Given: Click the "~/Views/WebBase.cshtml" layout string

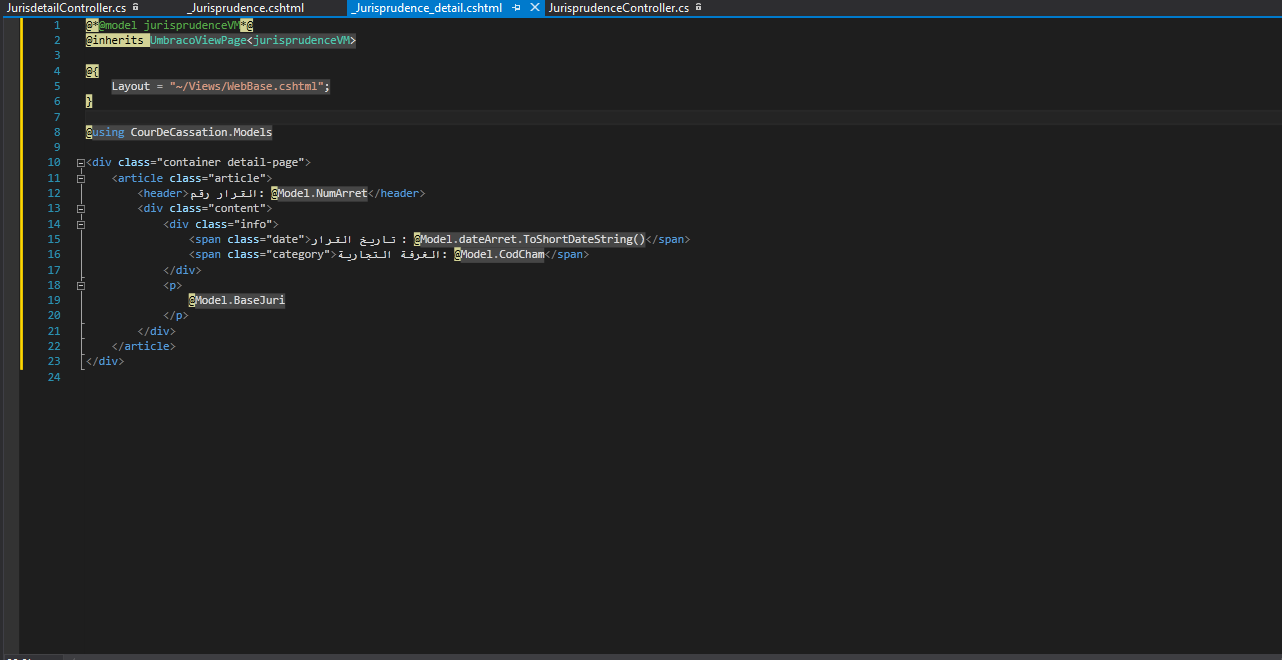Looking at the screenshot, I should click(246, 86).
